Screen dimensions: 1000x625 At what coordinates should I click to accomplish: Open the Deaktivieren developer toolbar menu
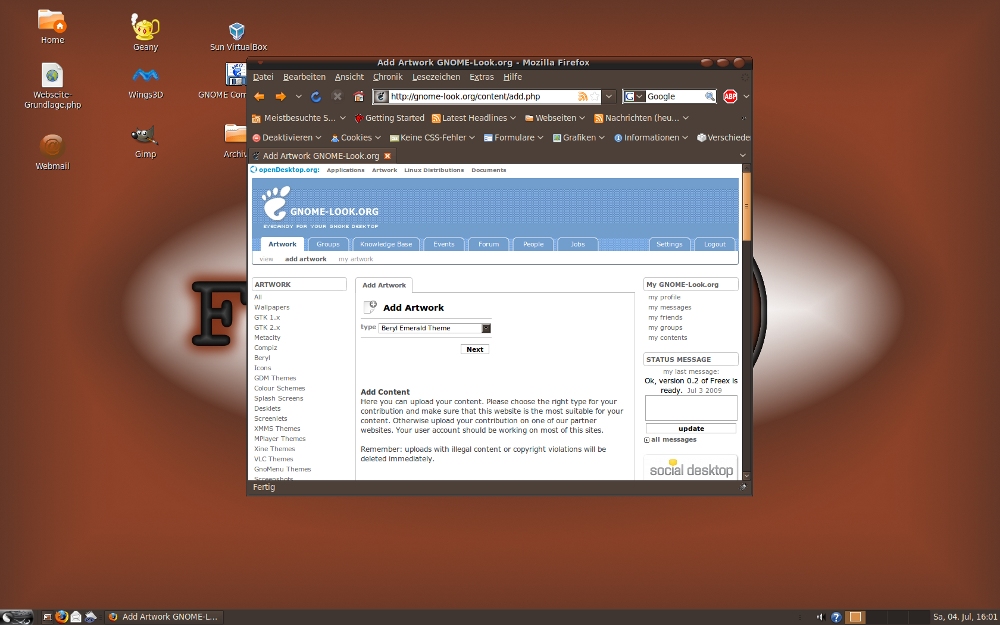point(286,138)
